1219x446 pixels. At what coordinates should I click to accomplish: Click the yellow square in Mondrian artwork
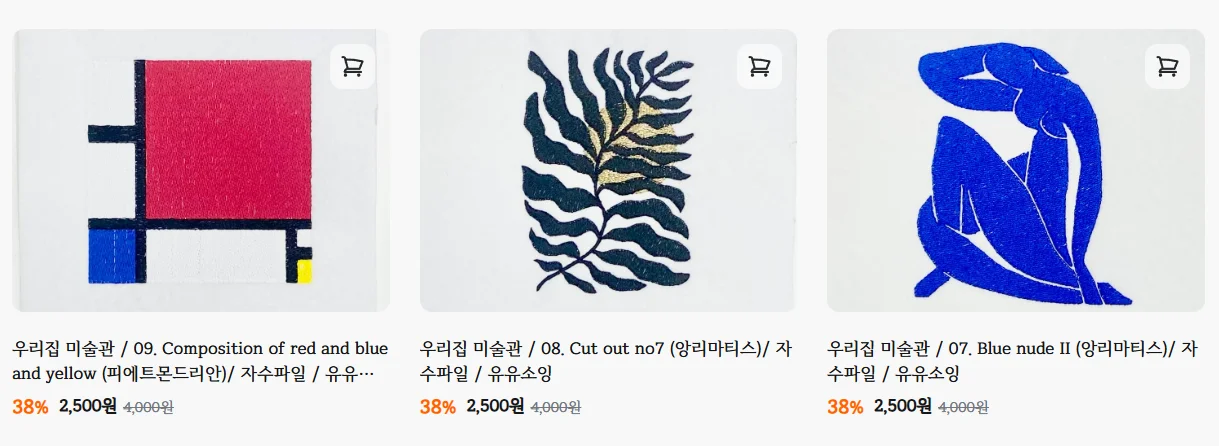click(305, 271)
